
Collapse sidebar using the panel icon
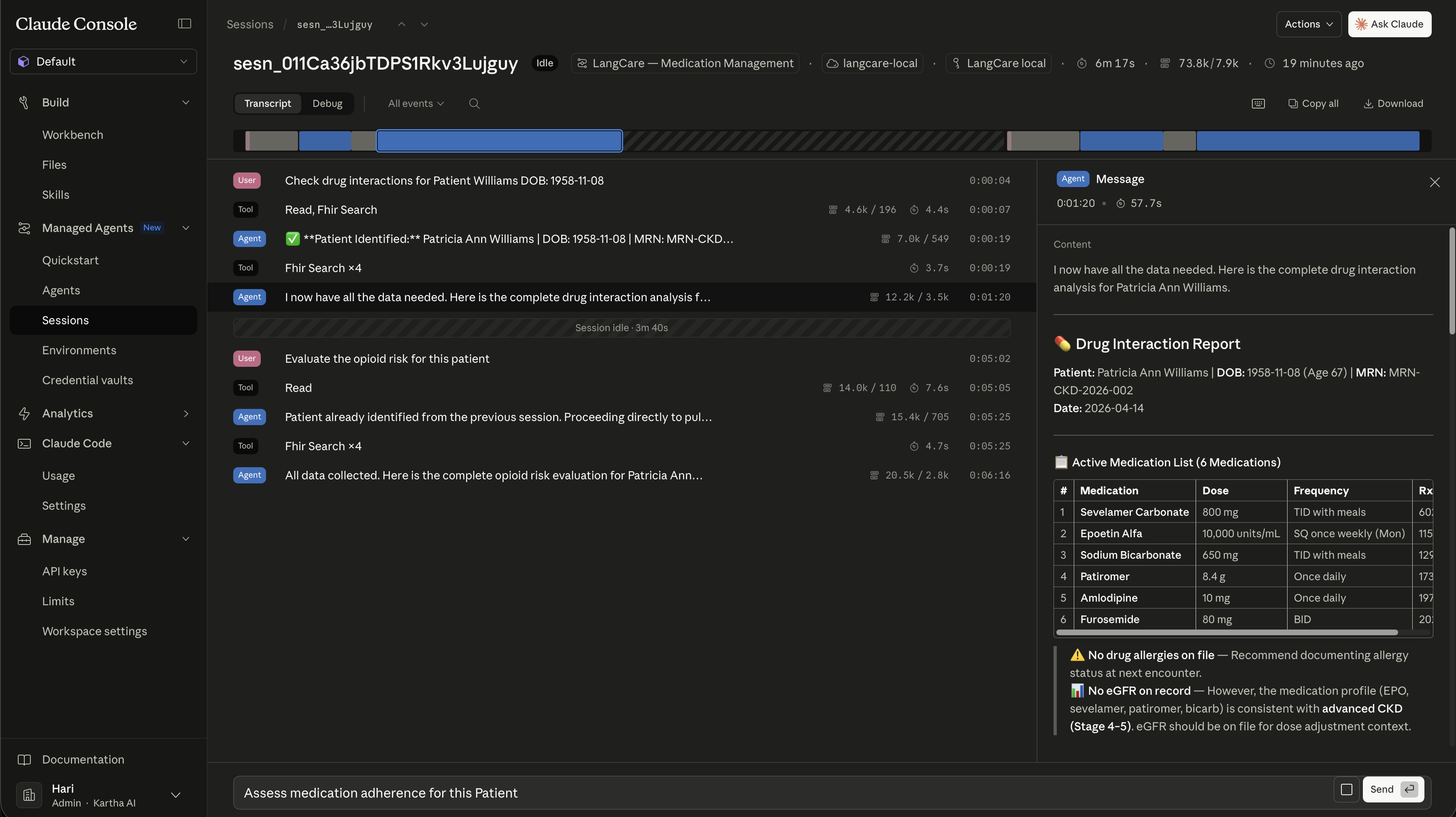(184, 24)
